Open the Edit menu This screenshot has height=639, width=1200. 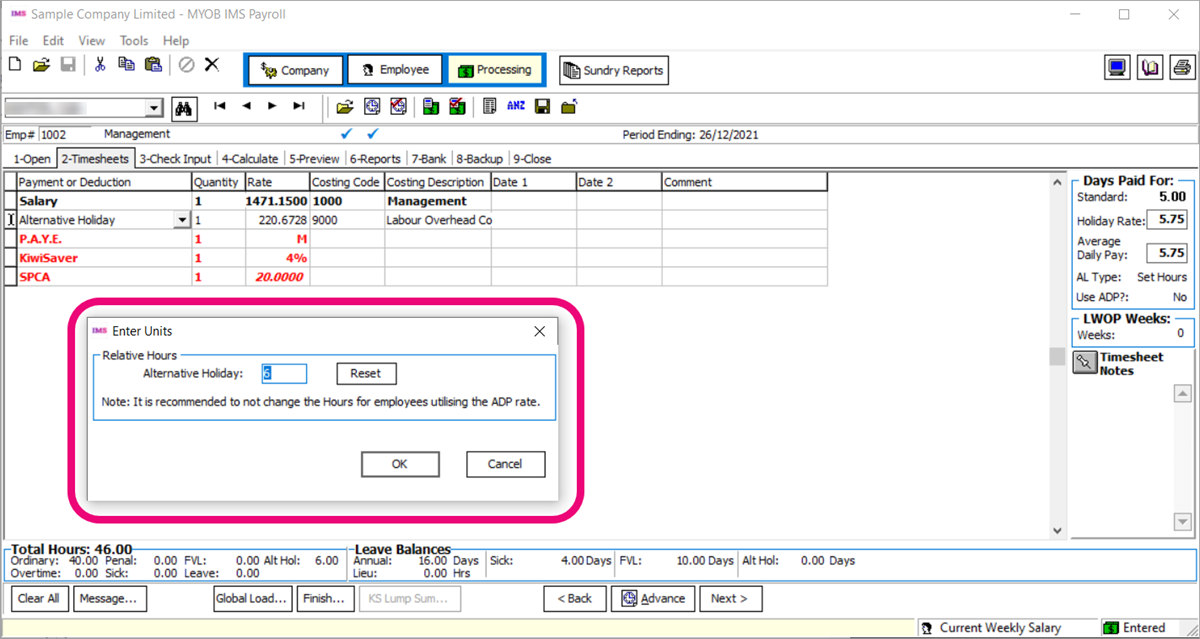pyautogui.click(x=53, y=41)
